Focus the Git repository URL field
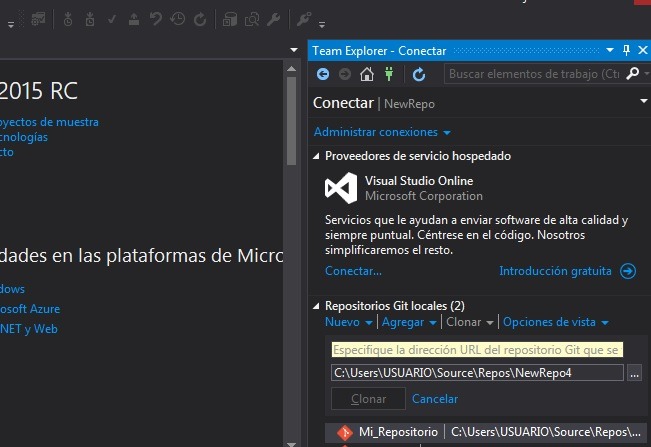 [x=477, y=349]
